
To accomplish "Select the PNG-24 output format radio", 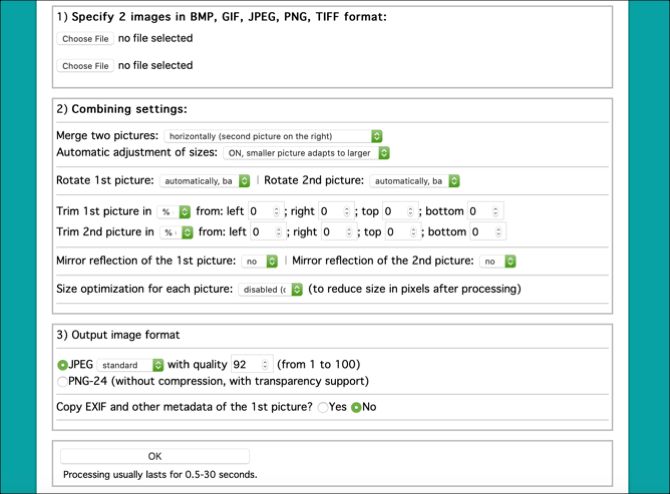I will coord(63,381).
